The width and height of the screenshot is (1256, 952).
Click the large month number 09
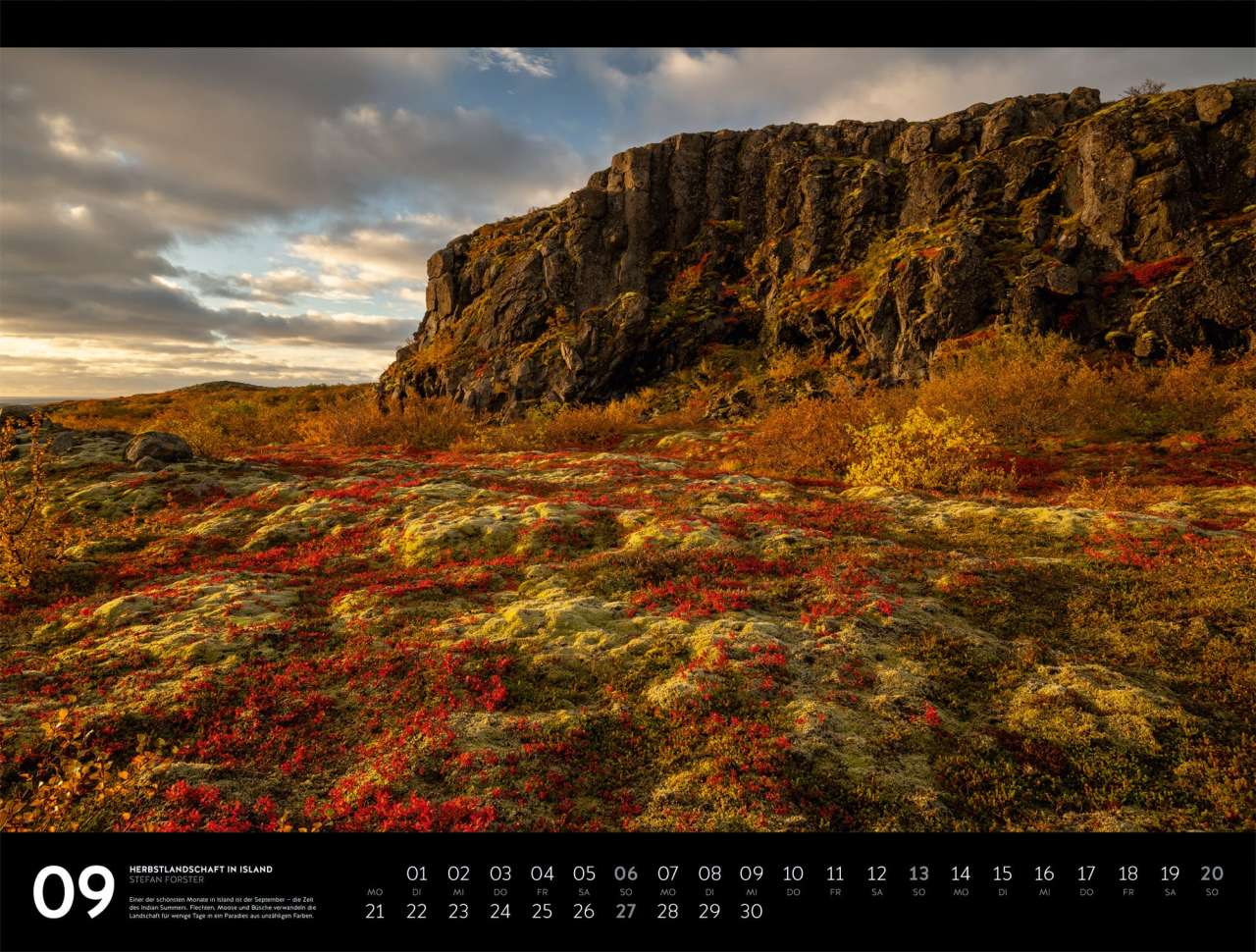tap(74, 891)
